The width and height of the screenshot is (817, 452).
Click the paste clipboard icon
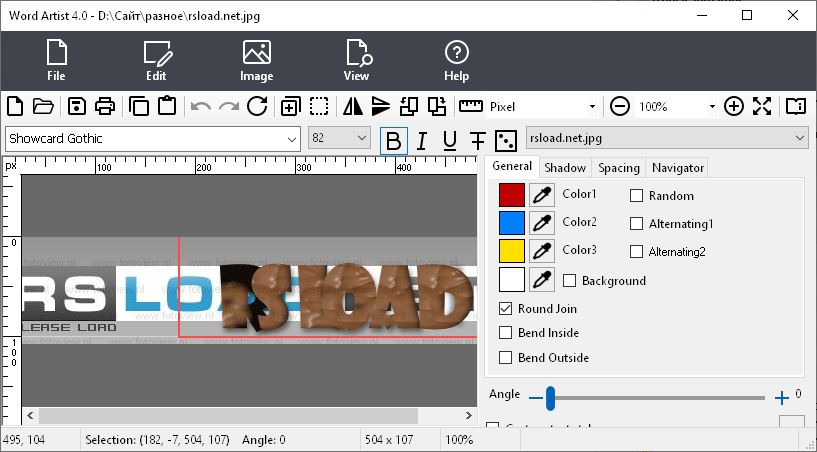[167, 106]
